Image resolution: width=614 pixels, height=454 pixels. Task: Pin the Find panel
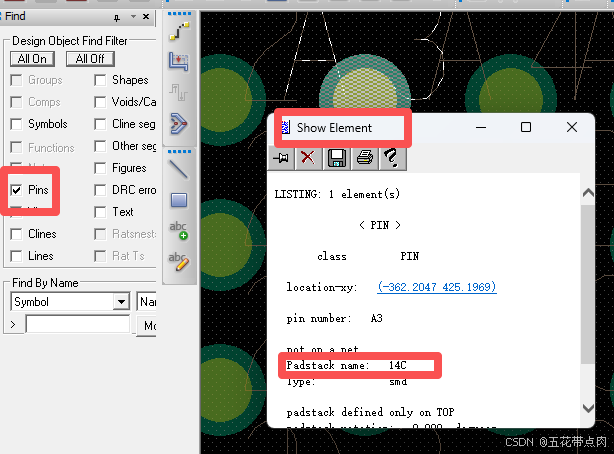click(117, 18)
